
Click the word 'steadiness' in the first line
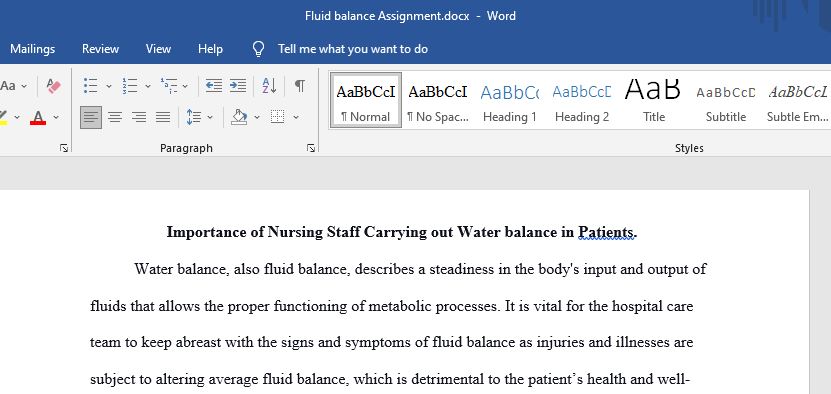pyautogui.click(x=462, y=269)
